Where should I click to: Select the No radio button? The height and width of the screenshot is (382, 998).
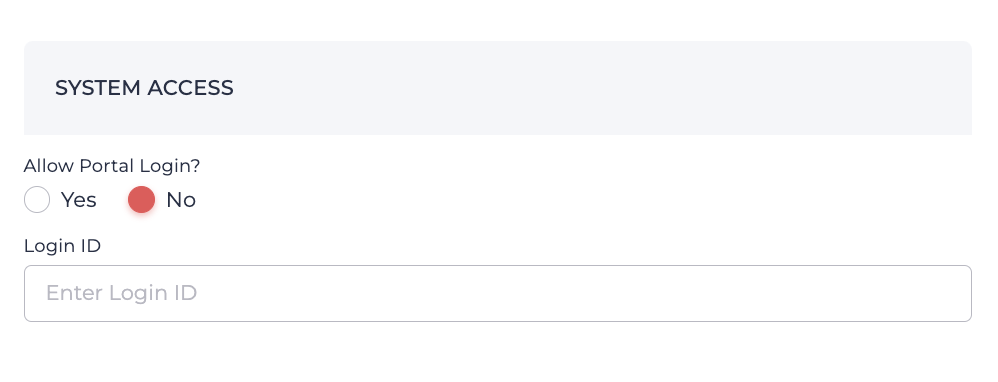click(141, 199)
